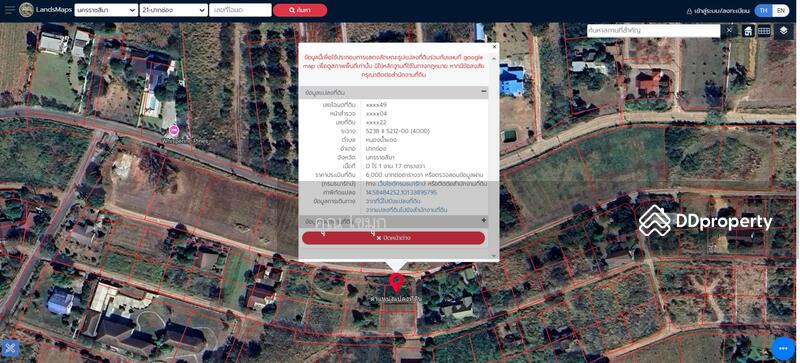Switch language toggle to TH

click(763, 10)
